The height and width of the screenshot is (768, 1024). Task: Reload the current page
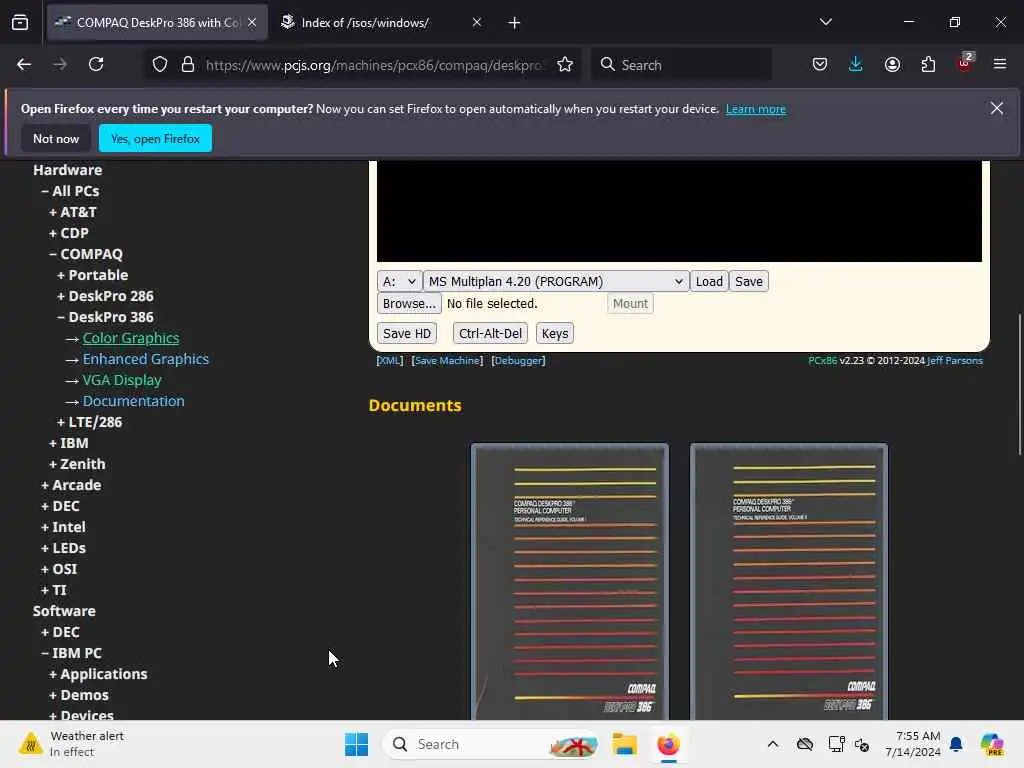pos(96,65)
